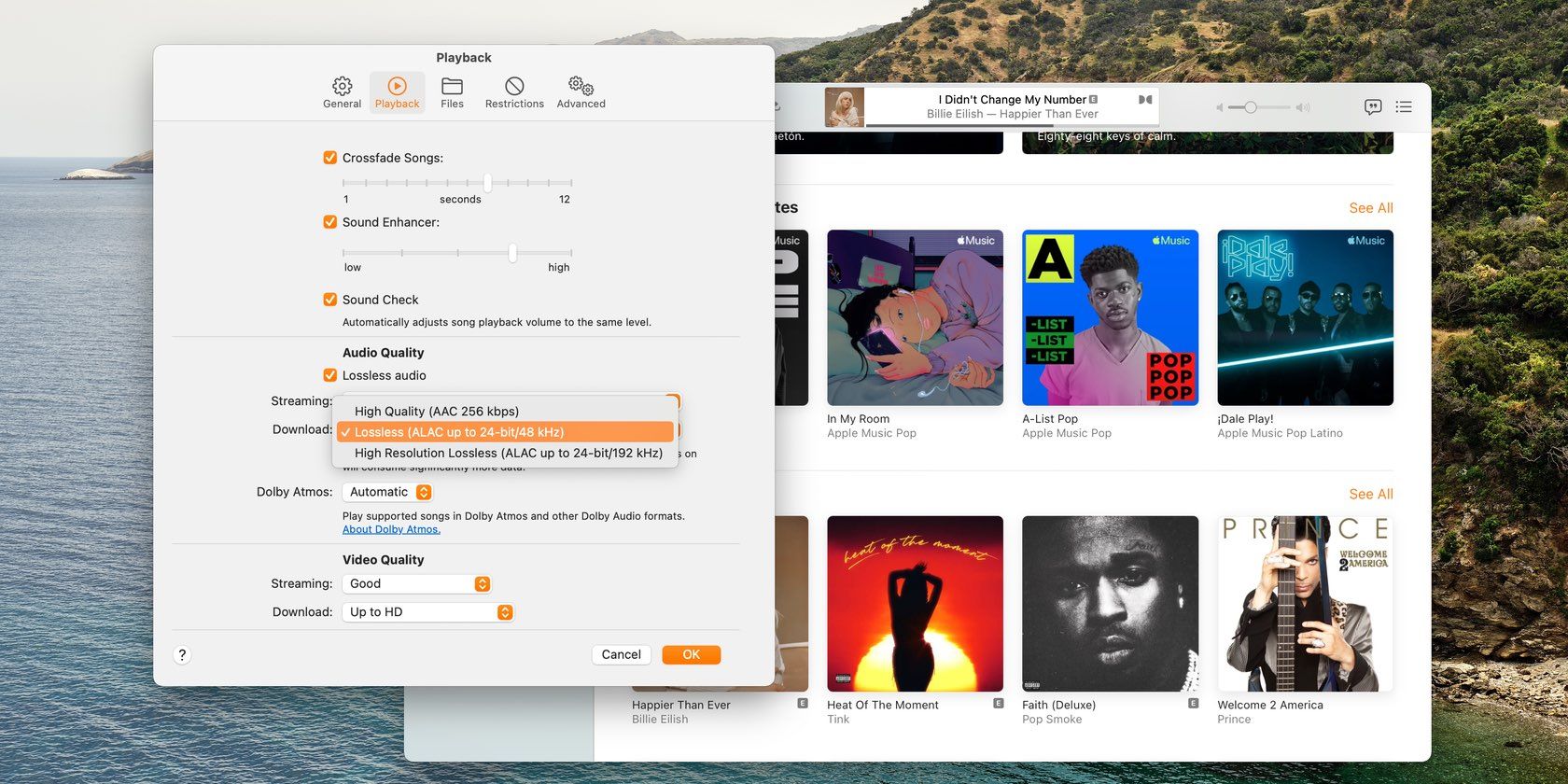This screenshot has width=1568, height=784.
Task: Open the Restrictions preferences tab
Action: pyautogui.click(x=514, y=92)
